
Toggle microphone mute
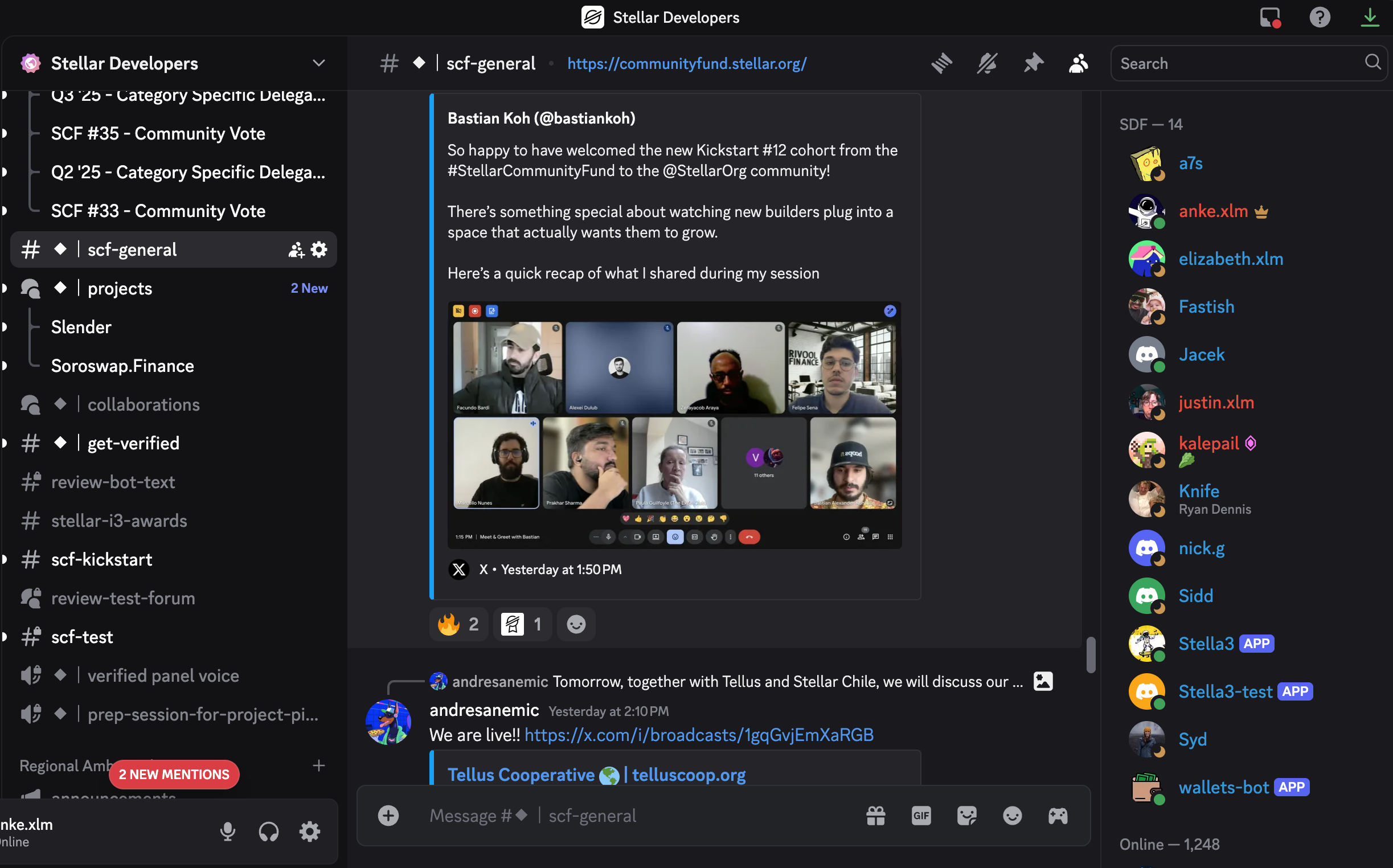tap(228, 831)
